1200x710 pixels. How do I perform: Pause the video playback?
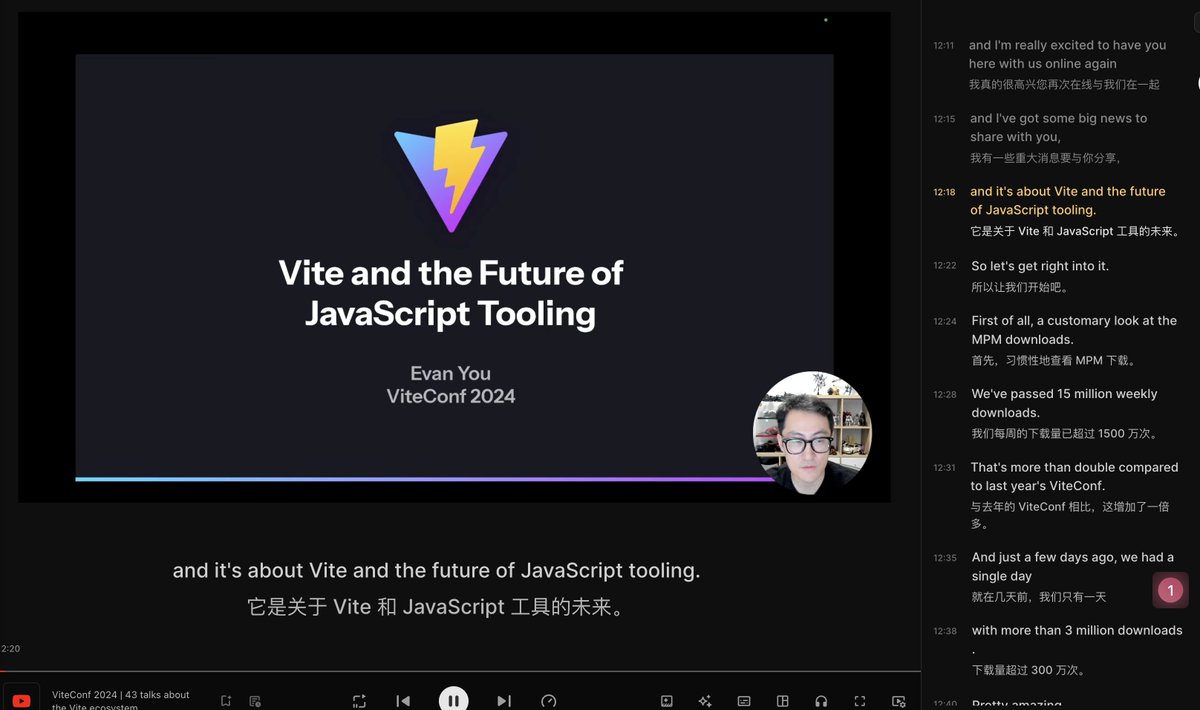coord(453,700)
